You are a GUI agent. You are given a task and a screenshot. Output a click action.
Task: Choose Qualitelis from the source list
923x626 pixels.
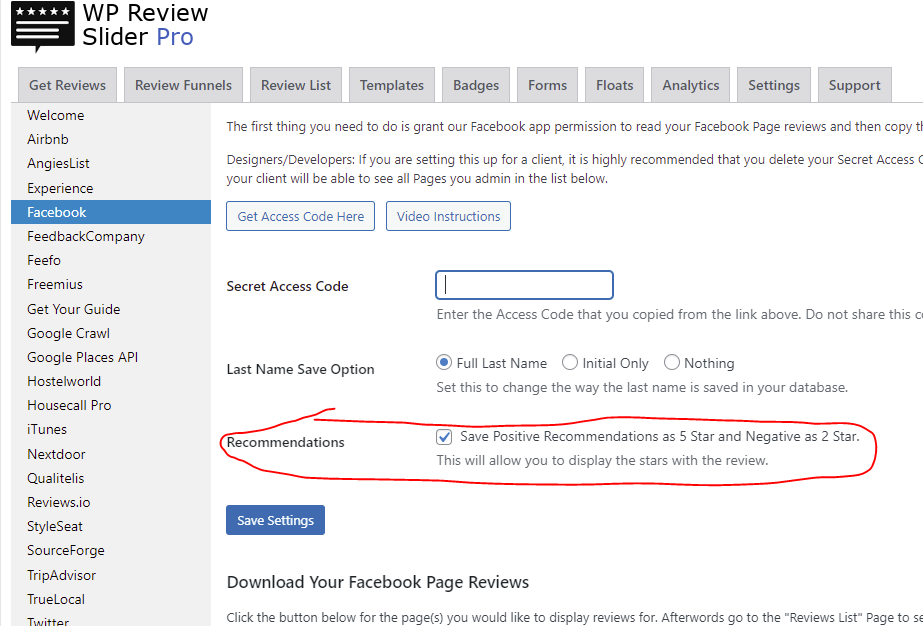click(x=111, y=479)
